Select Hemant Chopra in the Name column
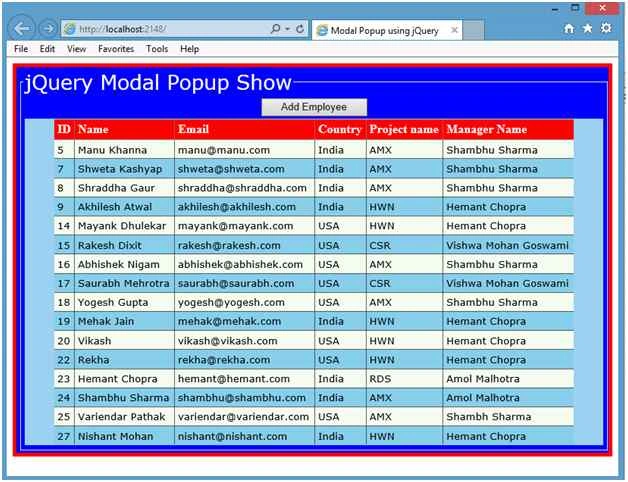628x482 pixels. click(x=124, y=379)
